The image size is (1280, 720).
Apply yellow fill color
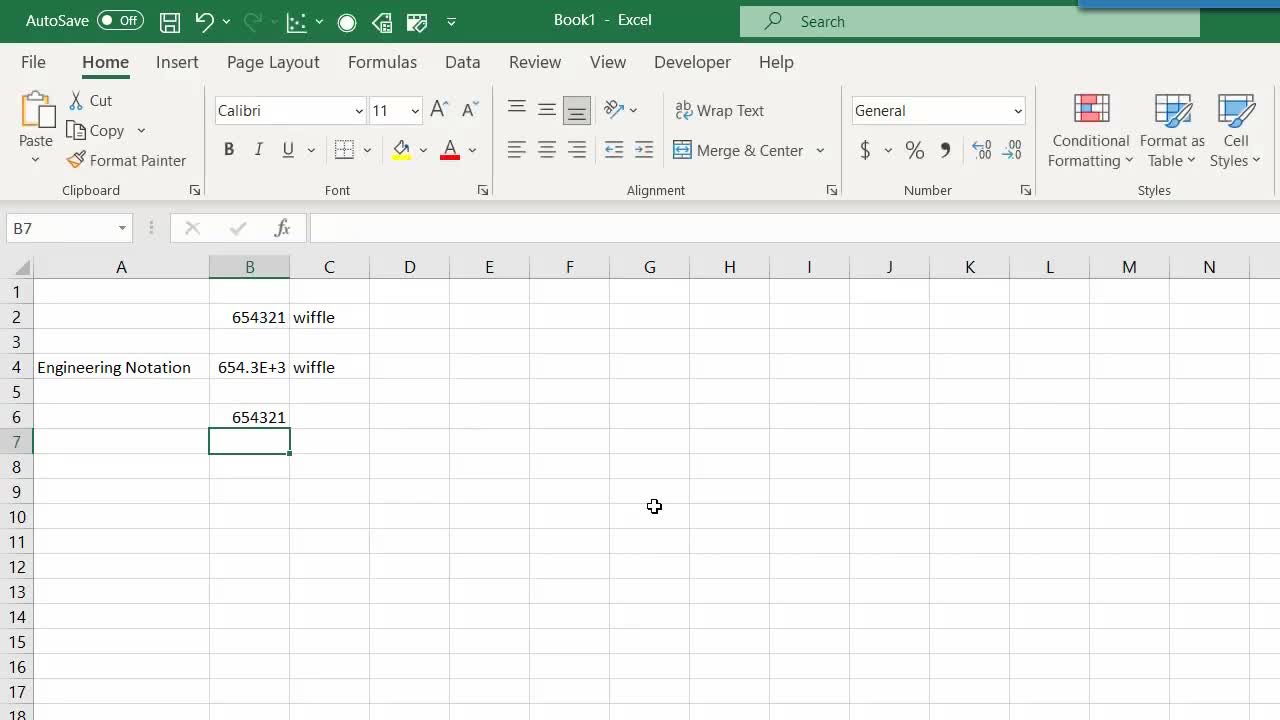pyautogui.click(x=401, y=150)
